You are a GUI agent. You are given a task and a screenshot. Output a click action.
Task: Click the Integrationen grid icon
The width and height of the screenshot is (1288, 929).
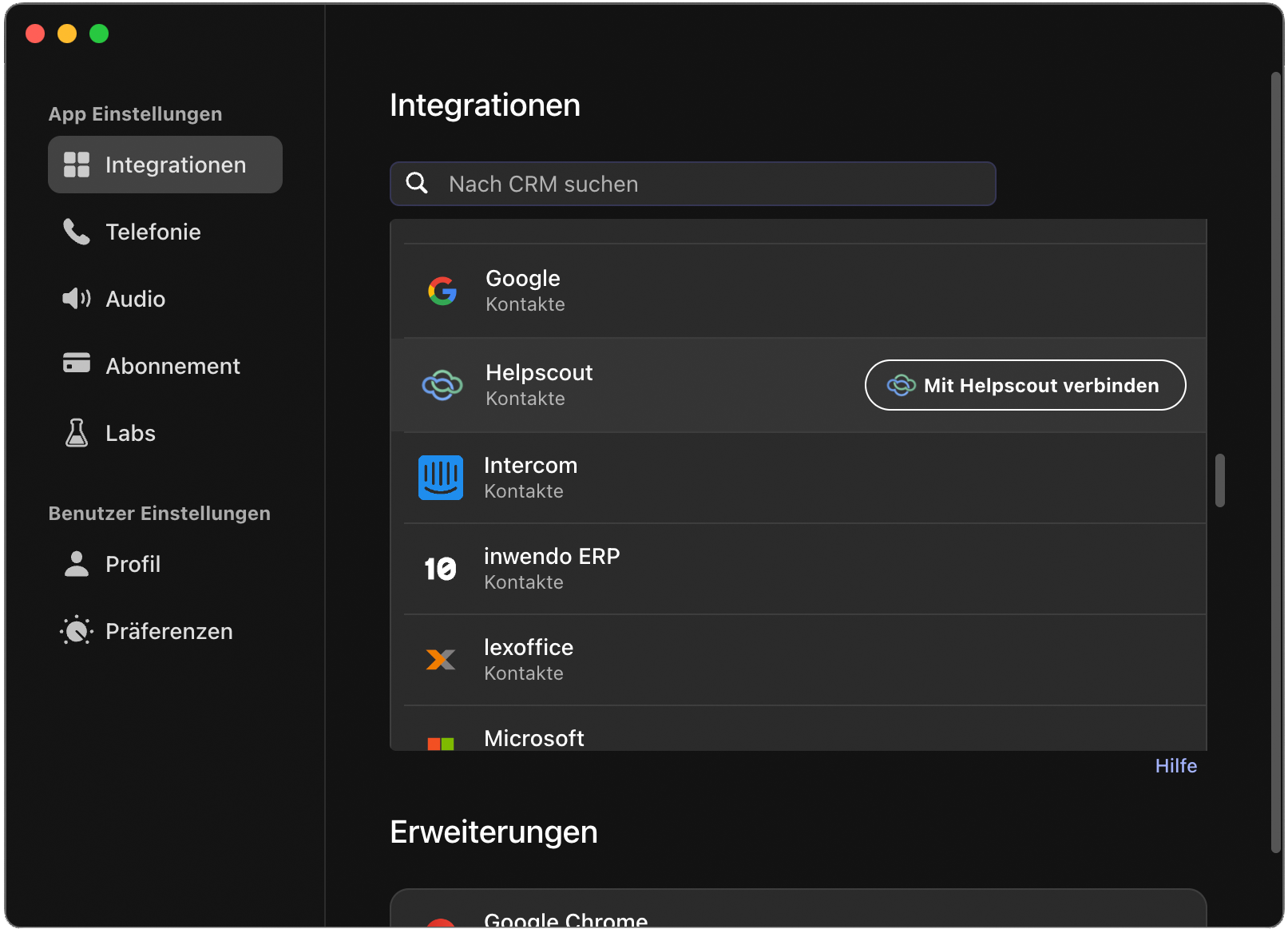click(x=77, y=165)
